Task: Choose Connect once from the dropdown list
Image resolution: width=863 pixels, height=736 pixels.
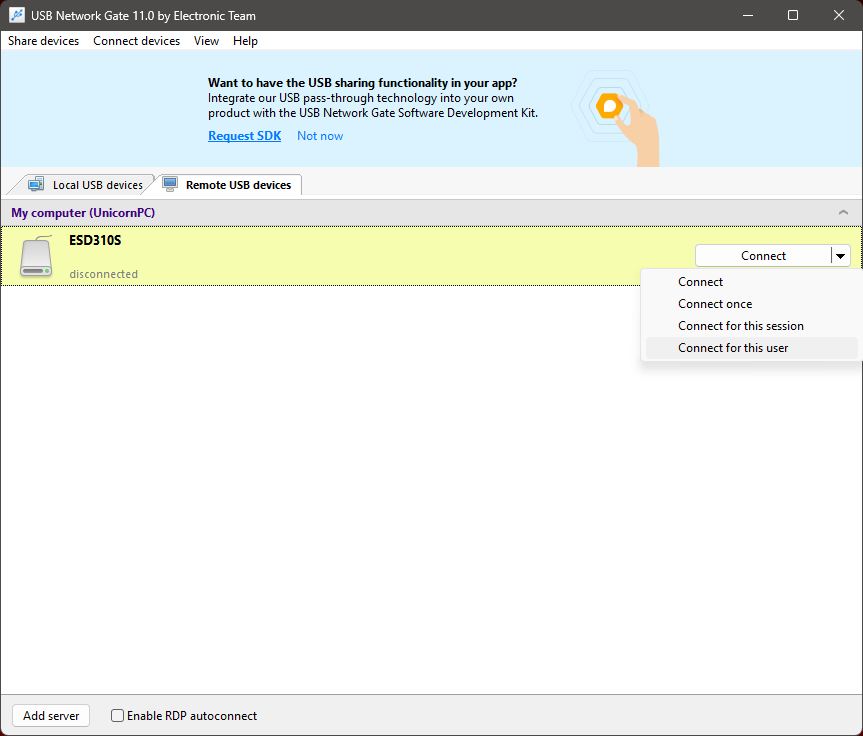Action: (x=715, y=304)
